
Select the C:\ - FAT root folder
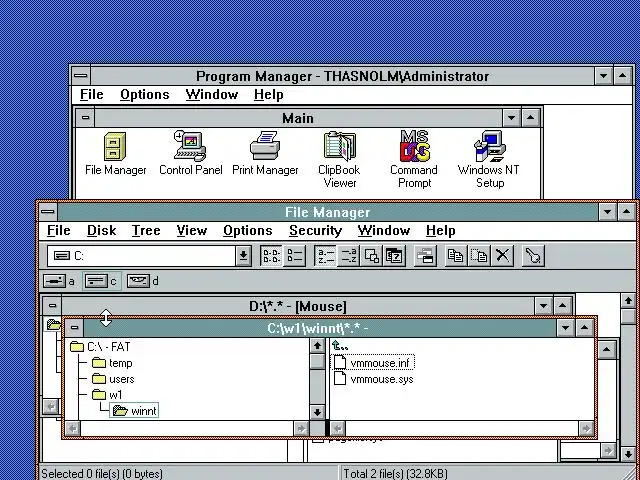100,347
